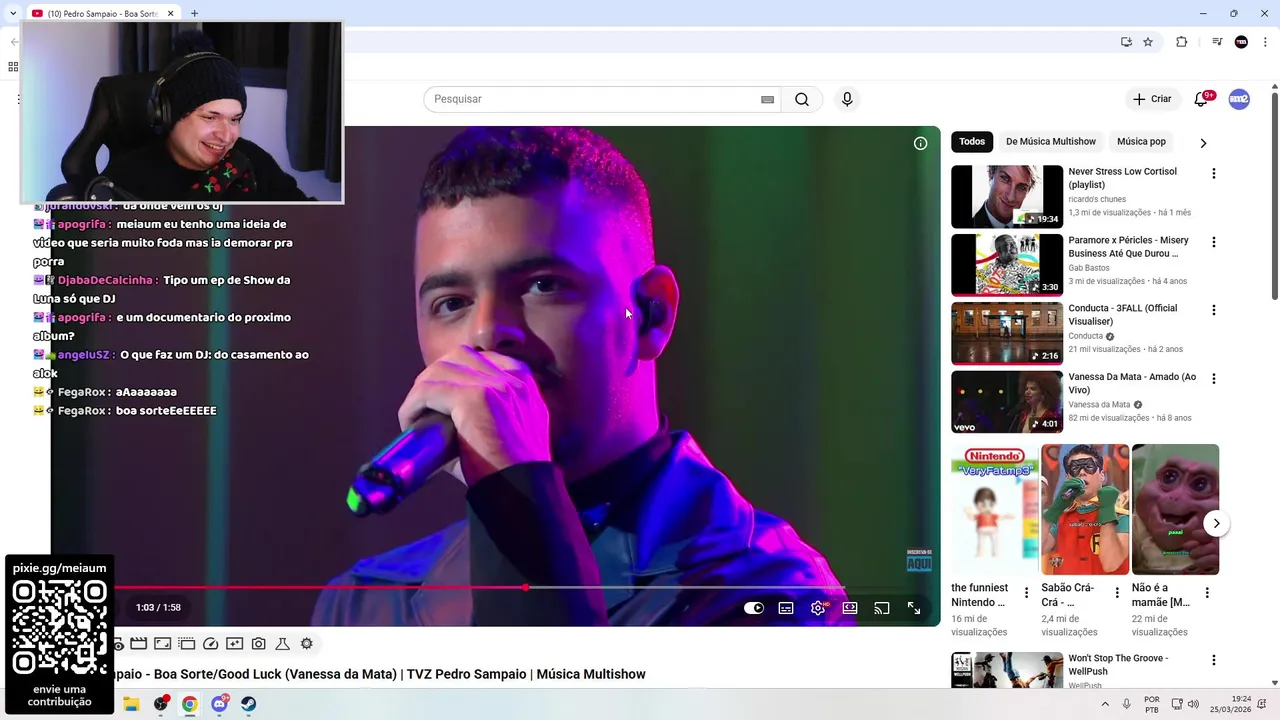The image size is (1280, 720).
Task: Click the progress bar scrubber handle
Action: pyautogui.click(x=526, y=587)
